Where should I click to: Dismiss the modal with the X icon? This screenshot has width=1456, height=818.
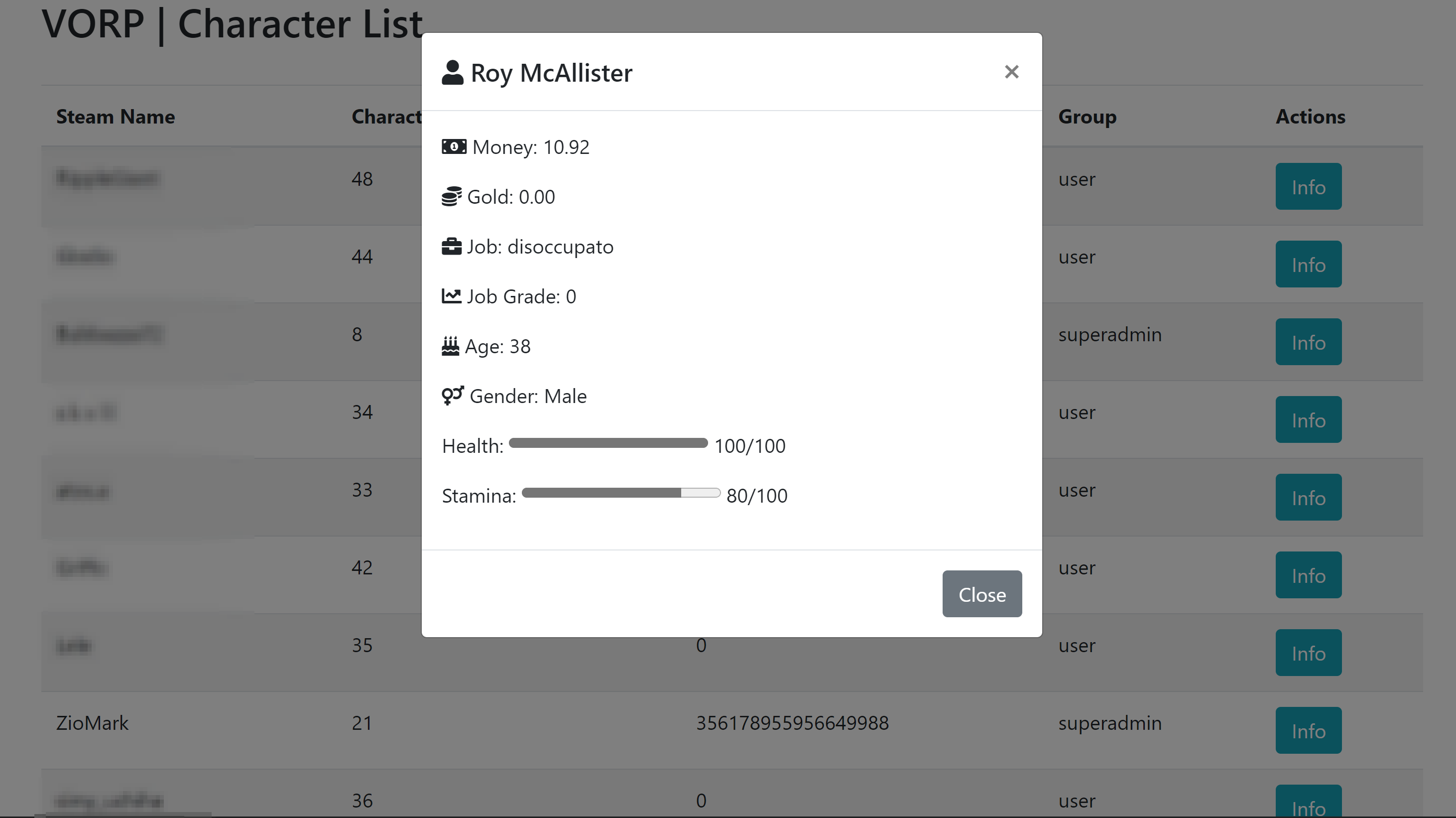point(1012,72)
